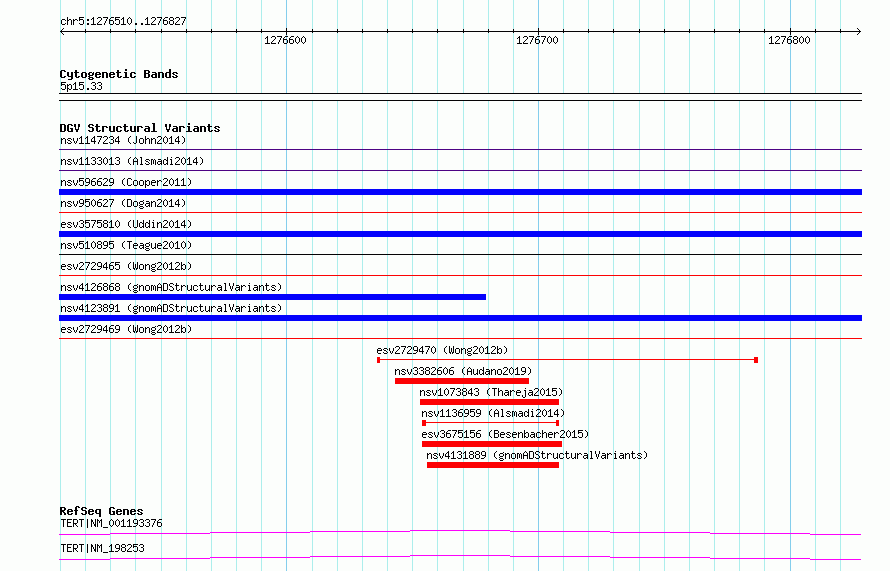
Task: Click the chr5:1276510..1276827 coordinate label
Action: coord(123,21)
